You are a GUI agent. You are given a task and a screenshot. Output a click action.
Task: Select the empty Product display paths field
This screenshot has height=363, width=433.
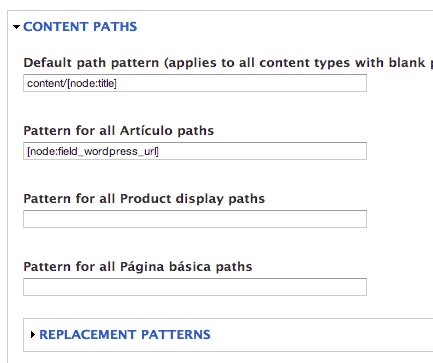tap(195, 219)
